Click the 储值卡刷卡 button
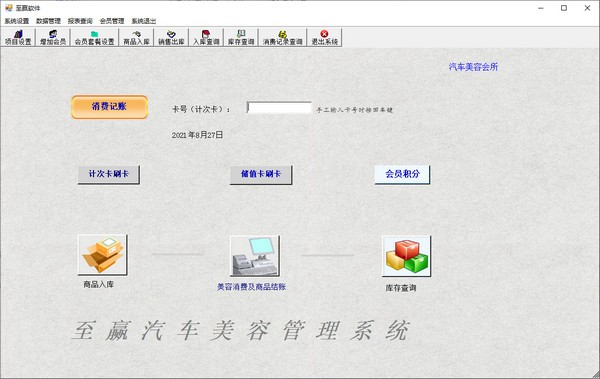This screenshot has height=379, width=600. pos(261,175)
